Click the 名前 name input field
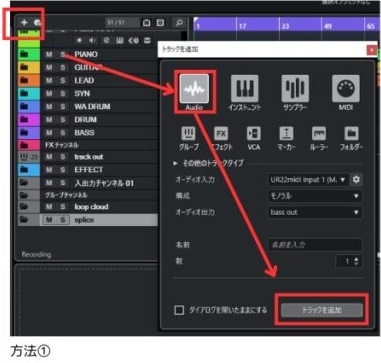Viewport: 381px width, 363px height. 315,245
